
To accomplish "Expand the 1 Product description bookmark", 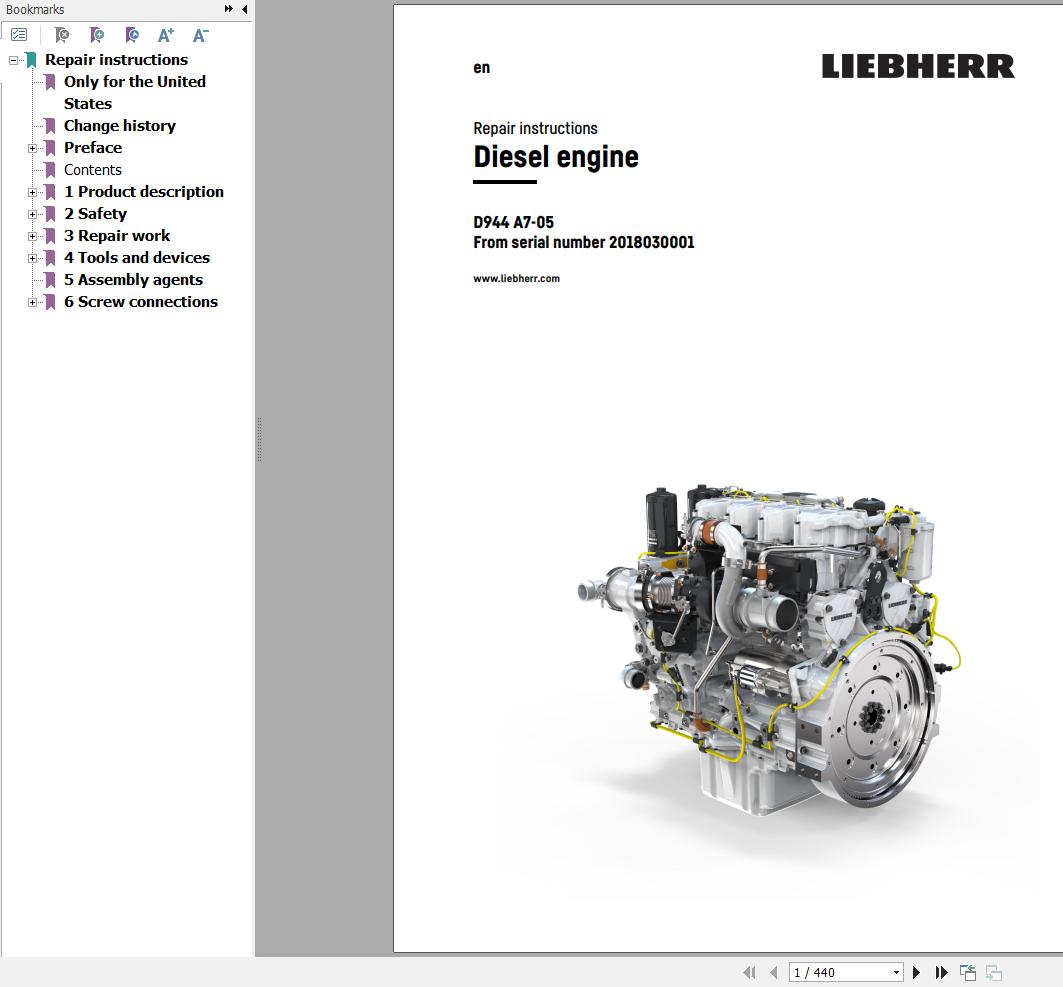I will click(x=33, y=193).
